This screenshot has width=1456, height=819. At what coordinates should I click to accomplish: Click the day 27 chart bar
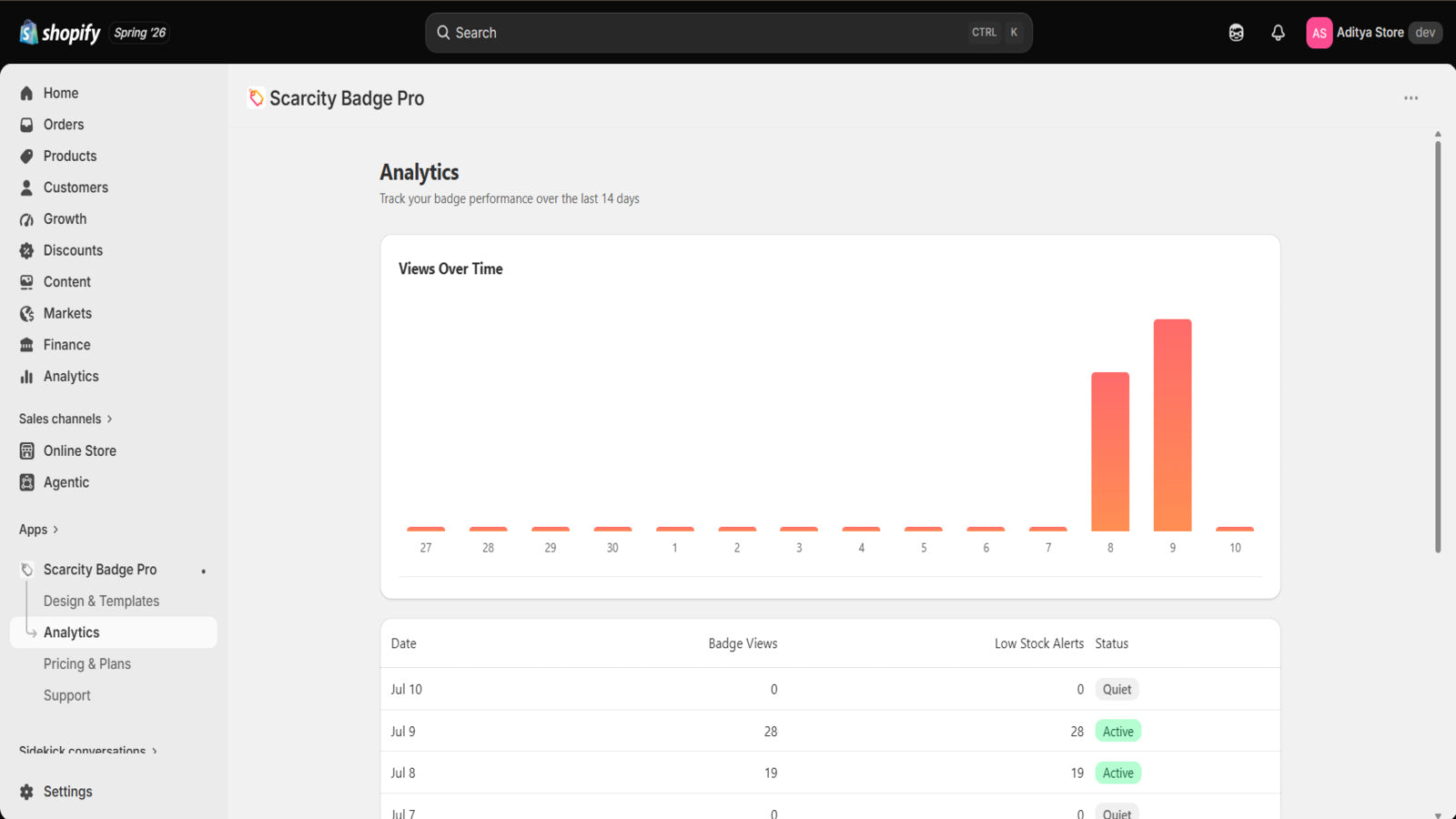[x=426, y=529]
